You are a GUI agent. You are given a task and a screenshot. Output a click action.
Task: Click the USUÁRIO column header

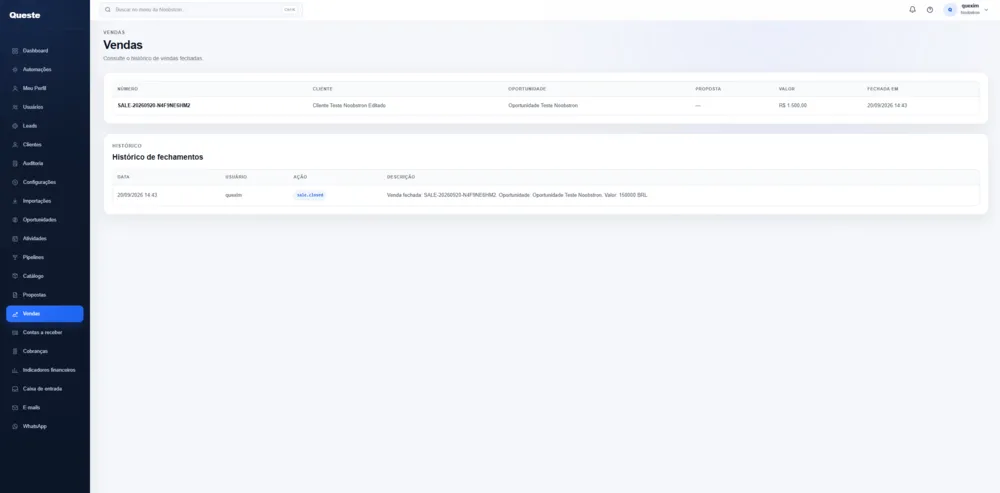[x=236, y=177]
